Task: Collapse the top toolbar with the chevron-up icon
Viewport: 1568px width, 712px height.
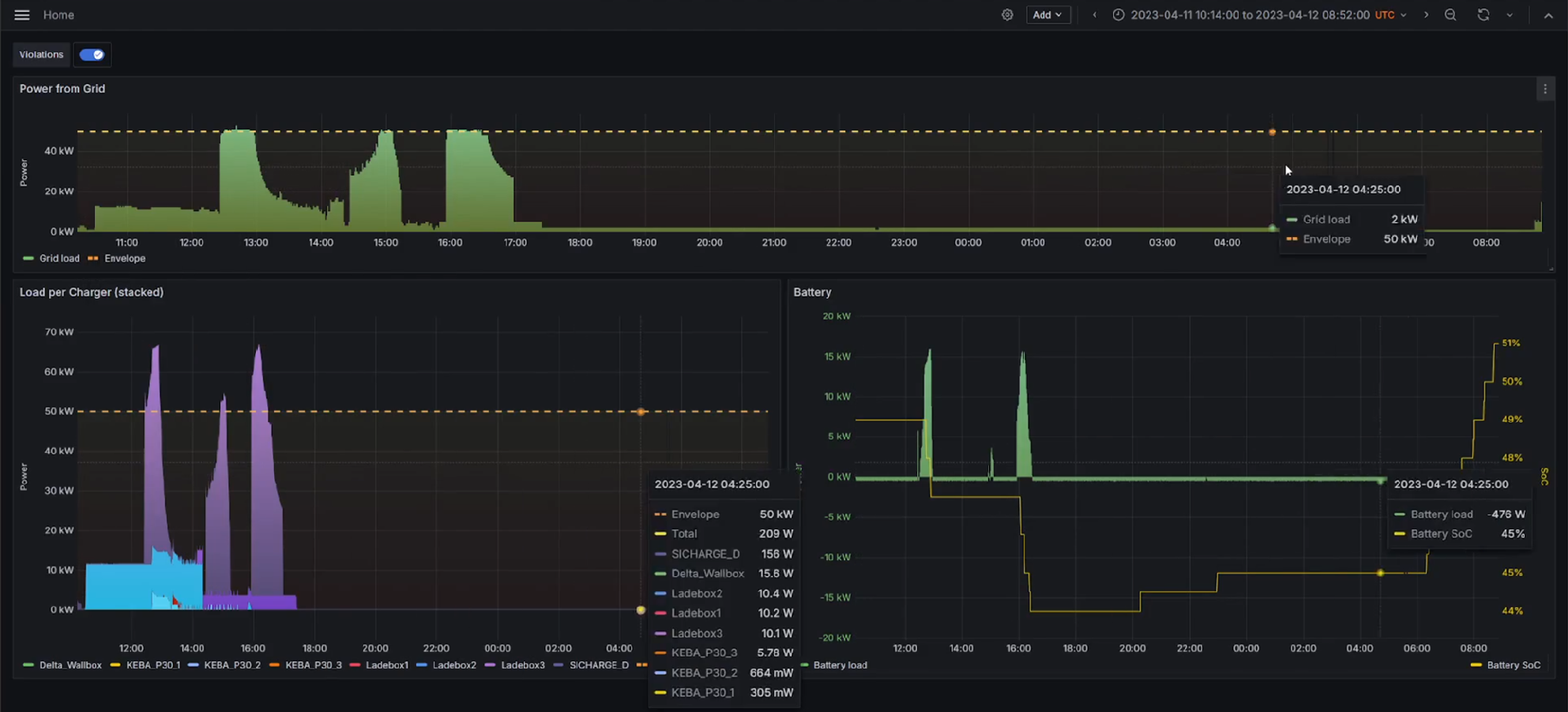Action: (1548, 15)
